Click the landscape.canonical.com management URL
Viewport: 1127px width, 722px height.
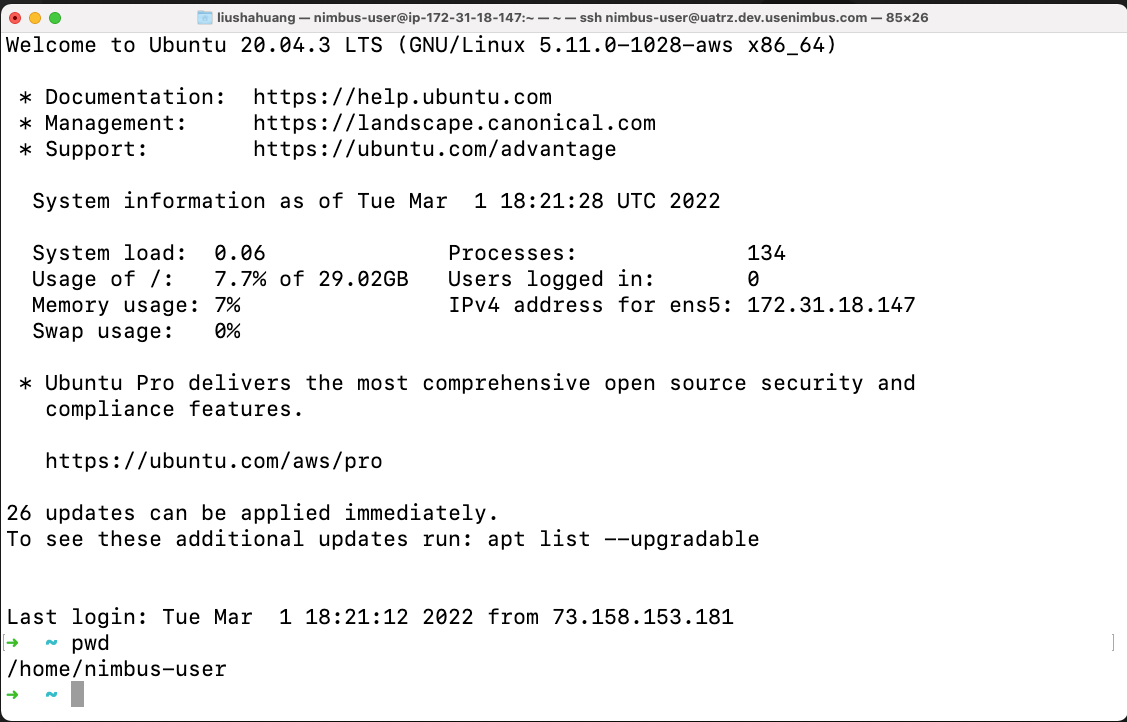click(x=454, y=123)
